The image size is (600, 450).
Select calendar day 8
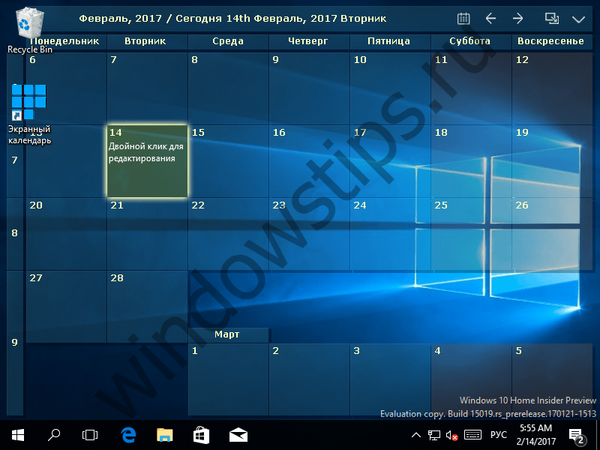pyautogui.click(x=228, y=88)
